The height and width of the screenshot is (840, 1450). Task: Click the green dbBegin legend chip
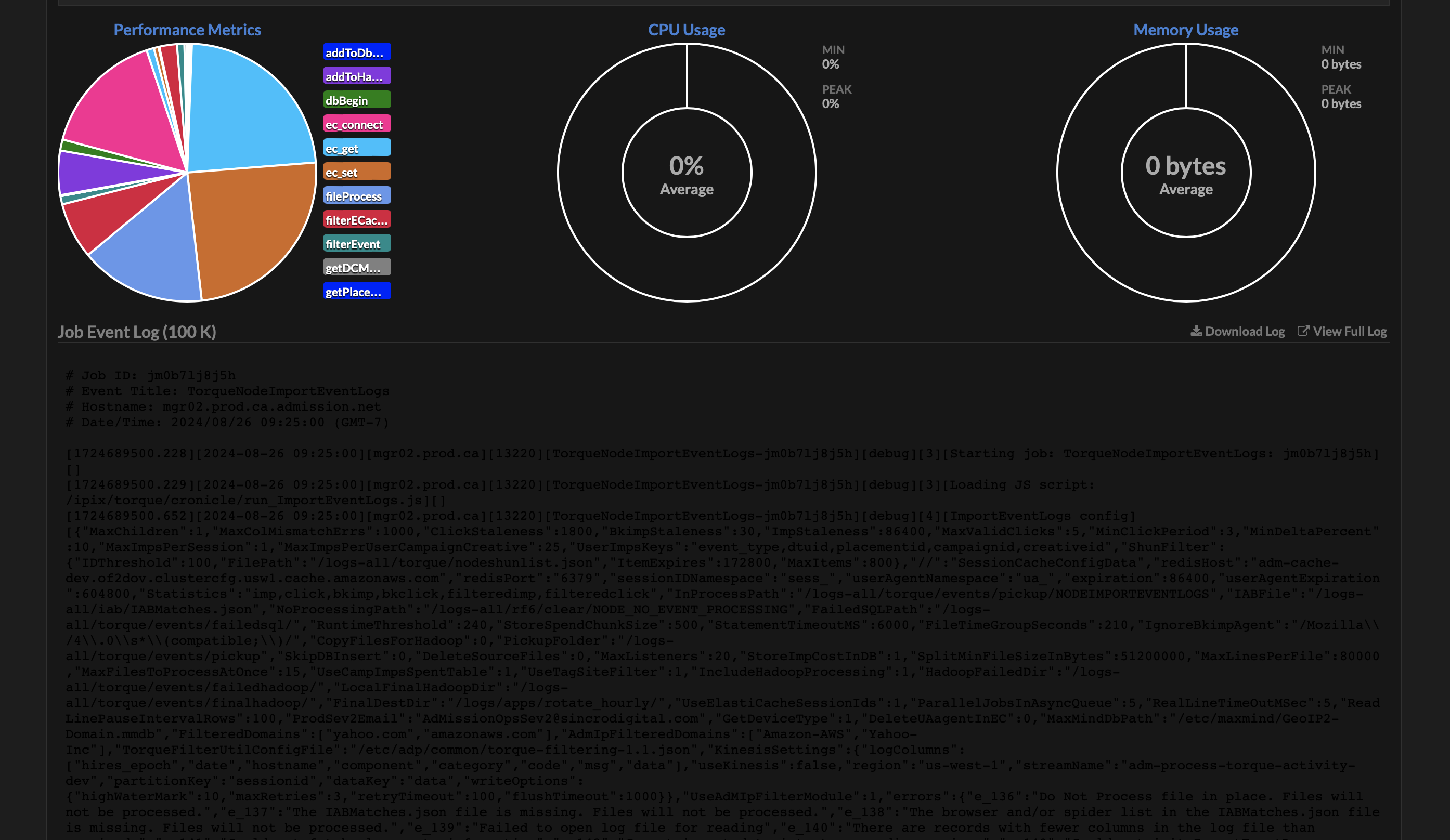coord(357,99)
